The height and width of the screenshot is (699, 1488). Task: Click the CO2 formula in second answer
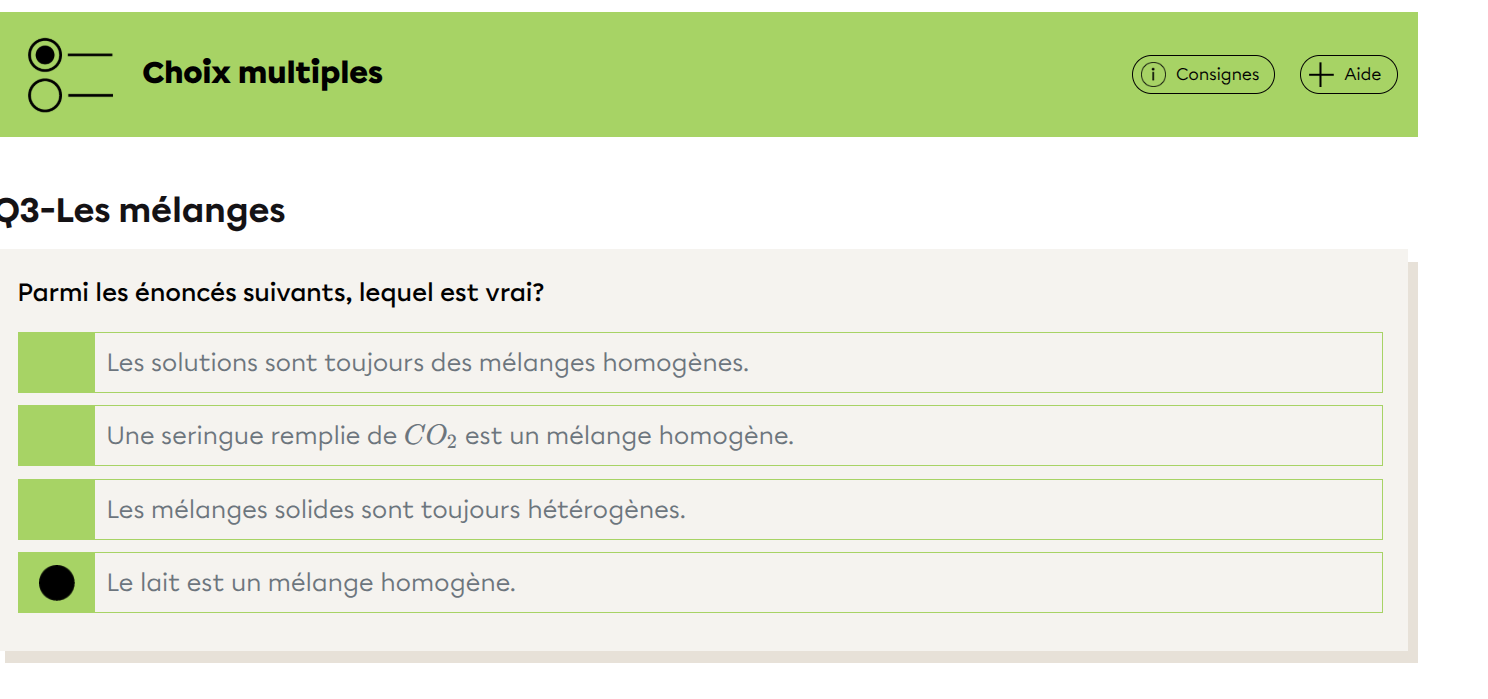pos(430,437)
